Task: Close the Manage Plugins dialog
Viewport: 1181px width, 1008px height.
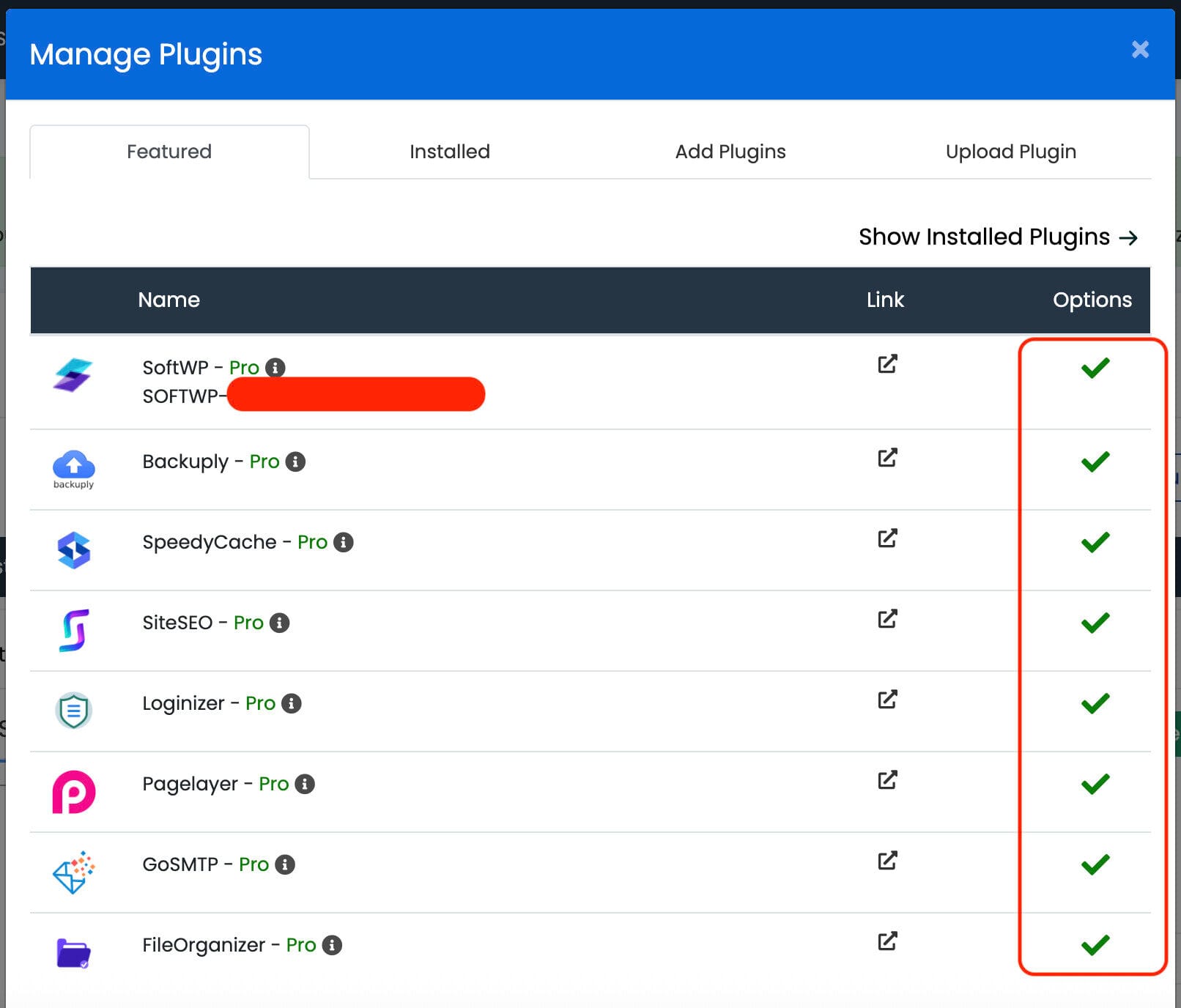Action: click(1140, 50)
